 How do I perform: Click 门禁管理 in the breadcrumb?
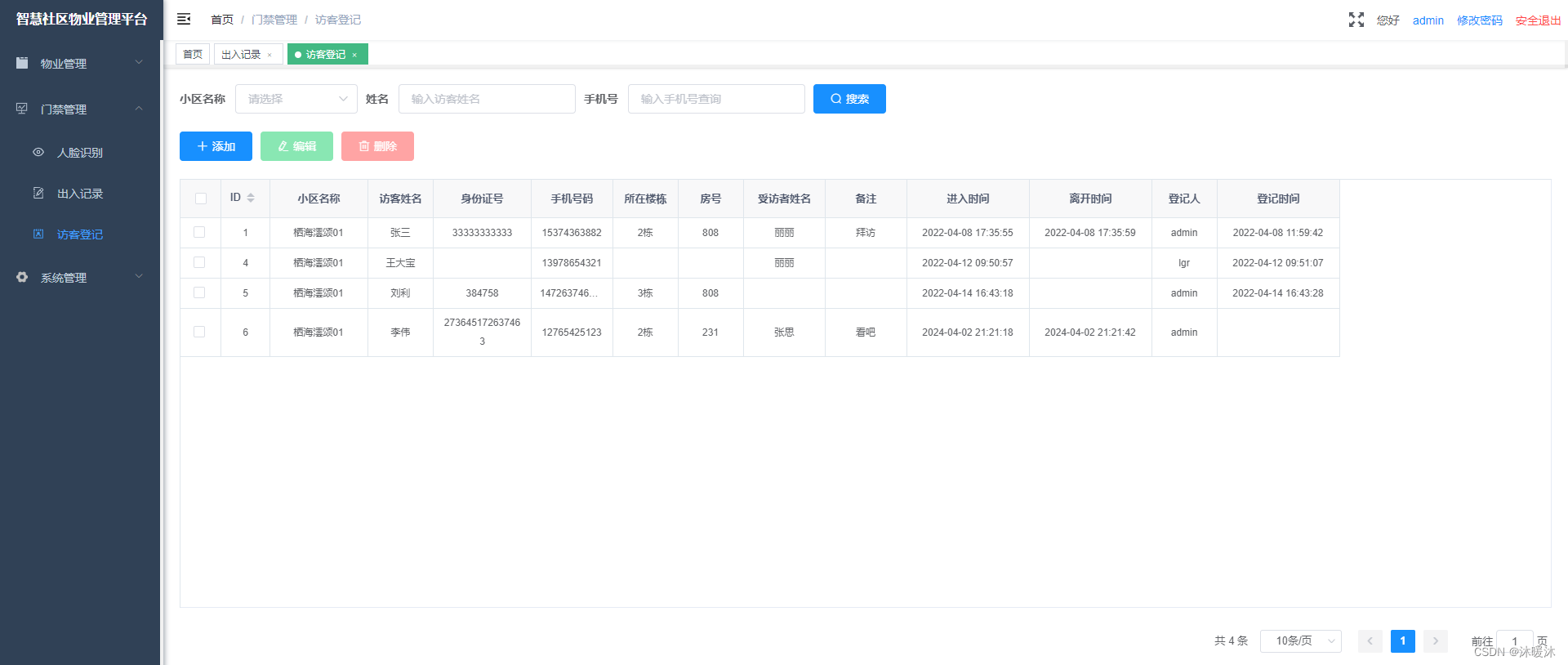(274, 20)
